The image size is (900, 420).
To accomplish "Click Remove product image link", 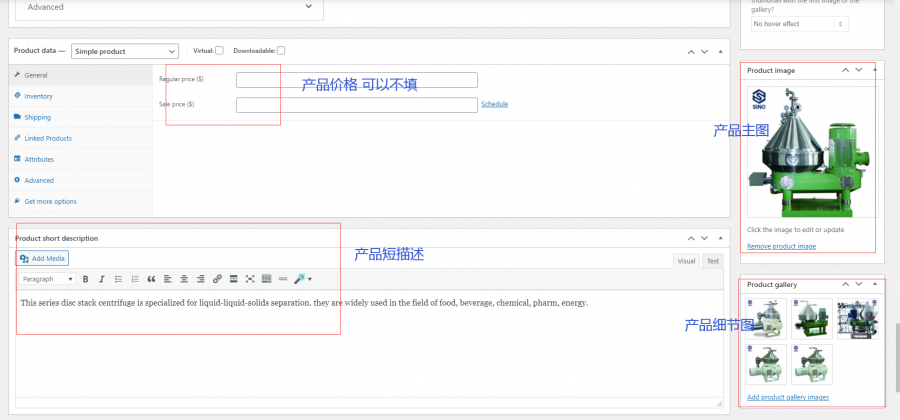I will point(781,247).
